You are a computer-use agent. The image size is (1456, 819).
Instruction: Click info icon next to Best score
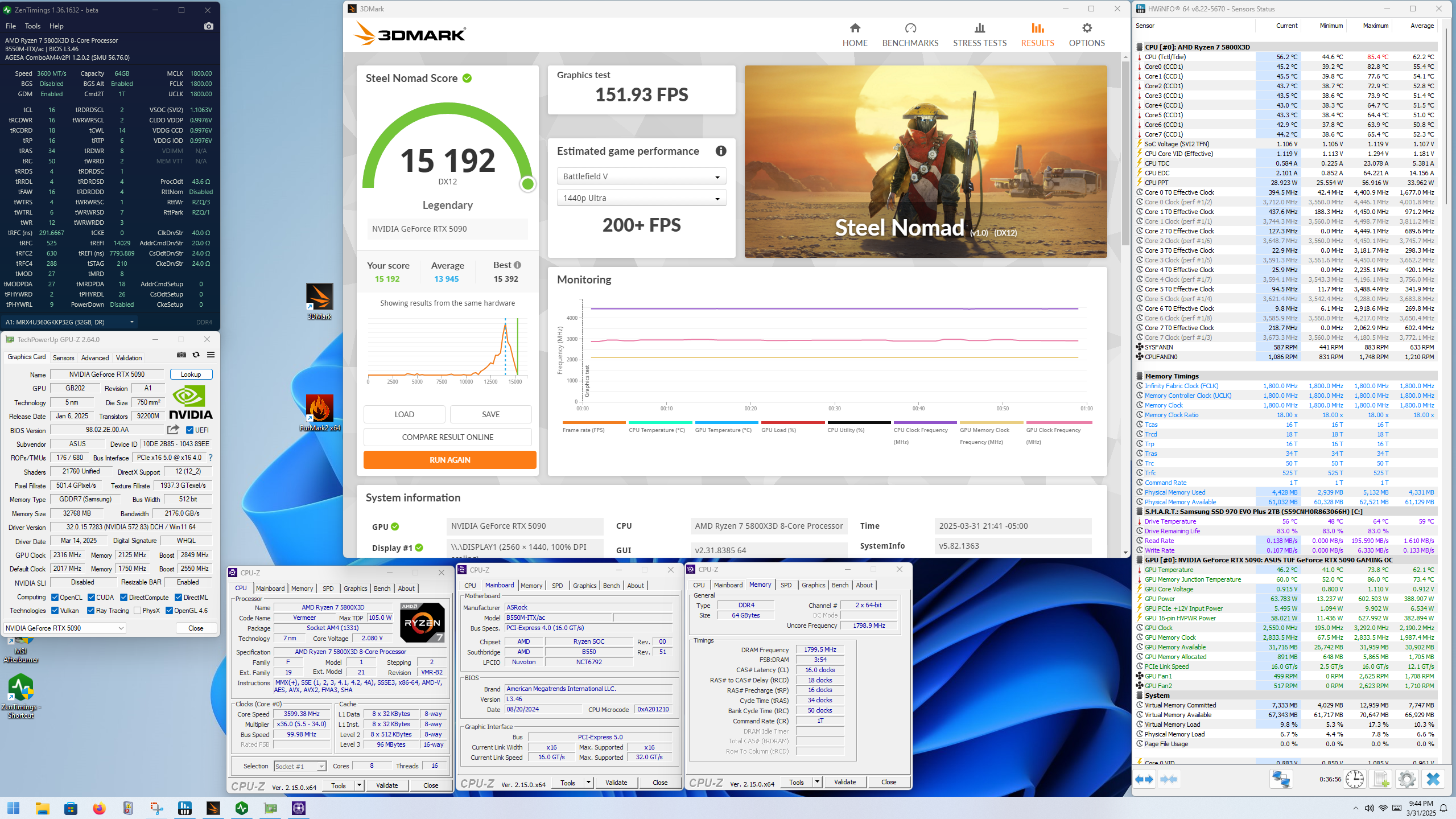point(517,265)
